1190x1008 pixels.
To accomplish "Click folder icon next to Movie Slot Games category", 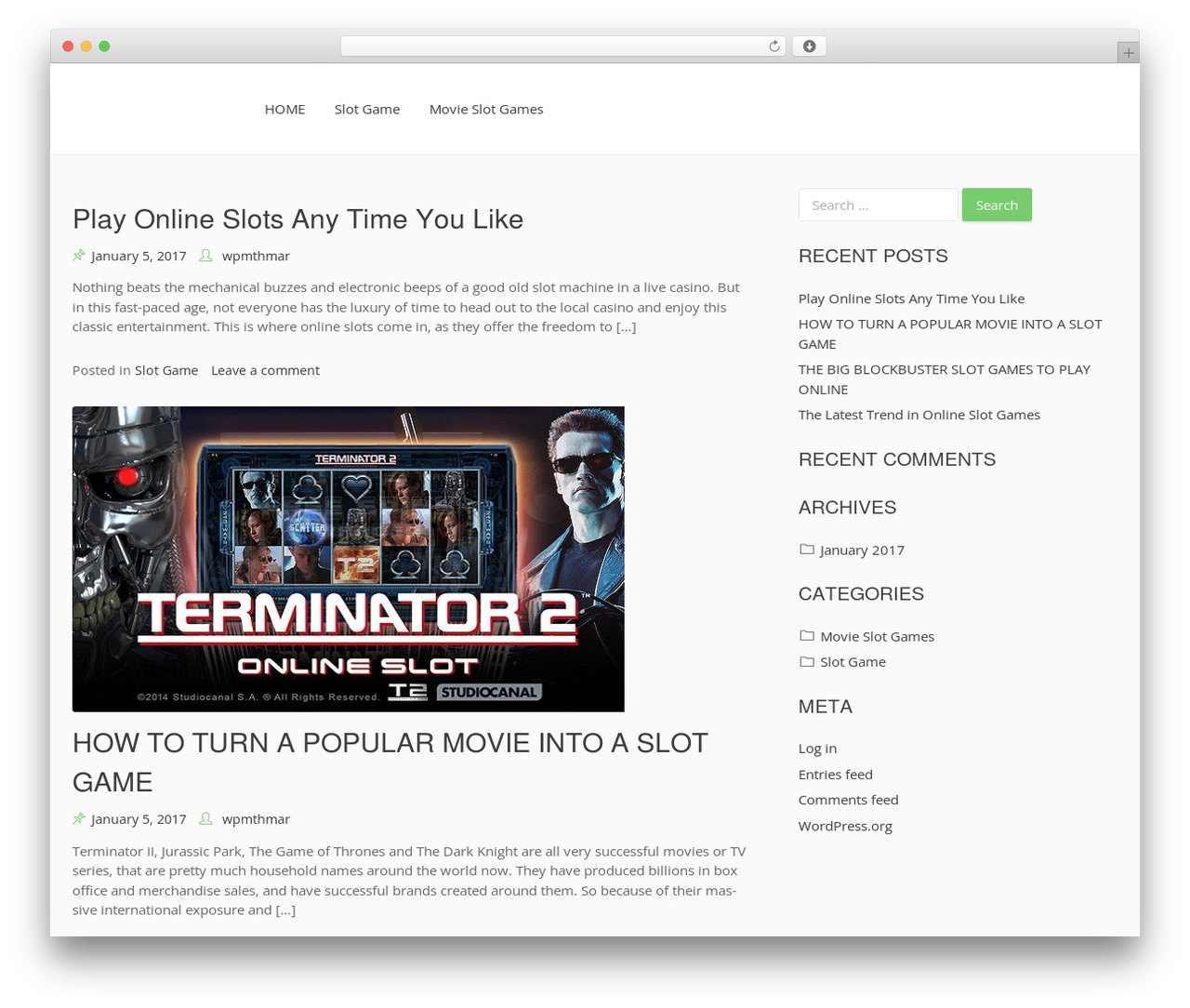I will (806, 636).
